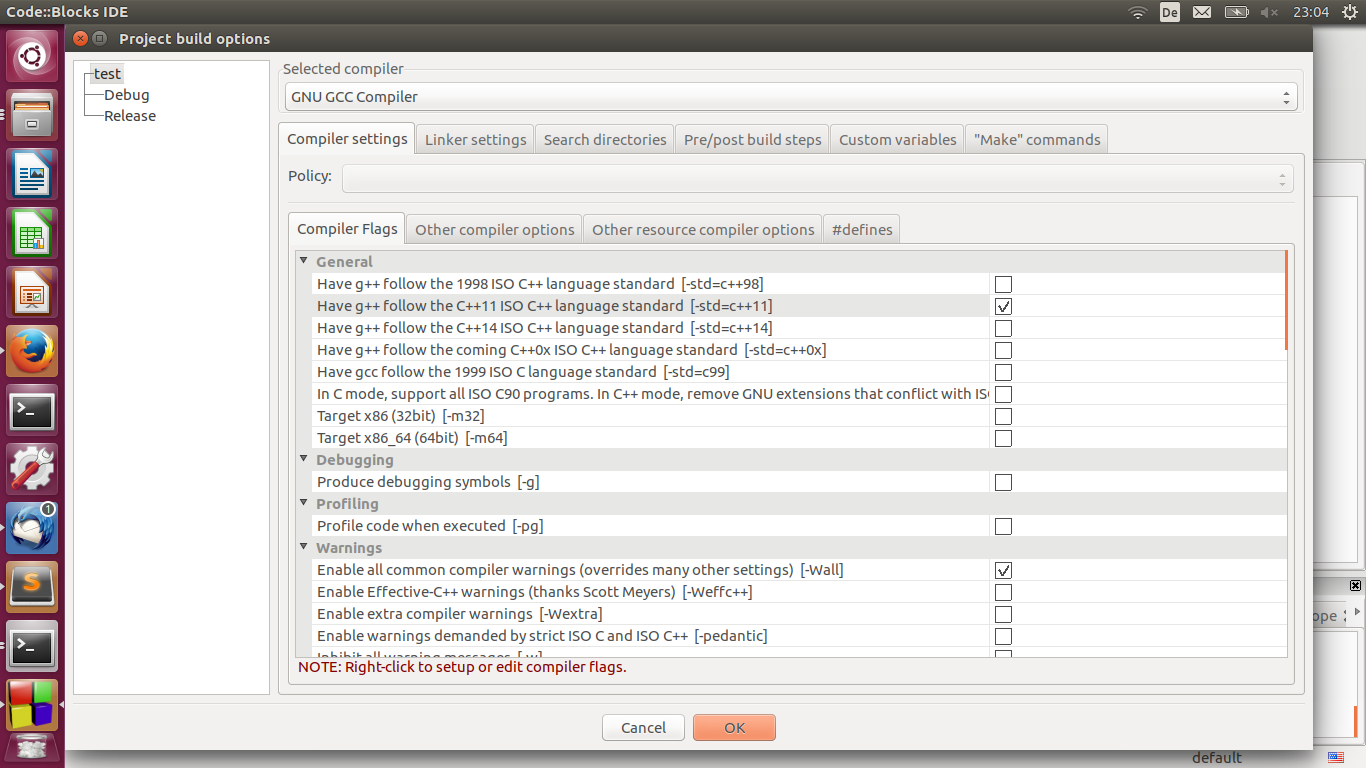Open Thunderbird mail in launcher
This screenshot has width=1366, height=768.
coord(33,527)
